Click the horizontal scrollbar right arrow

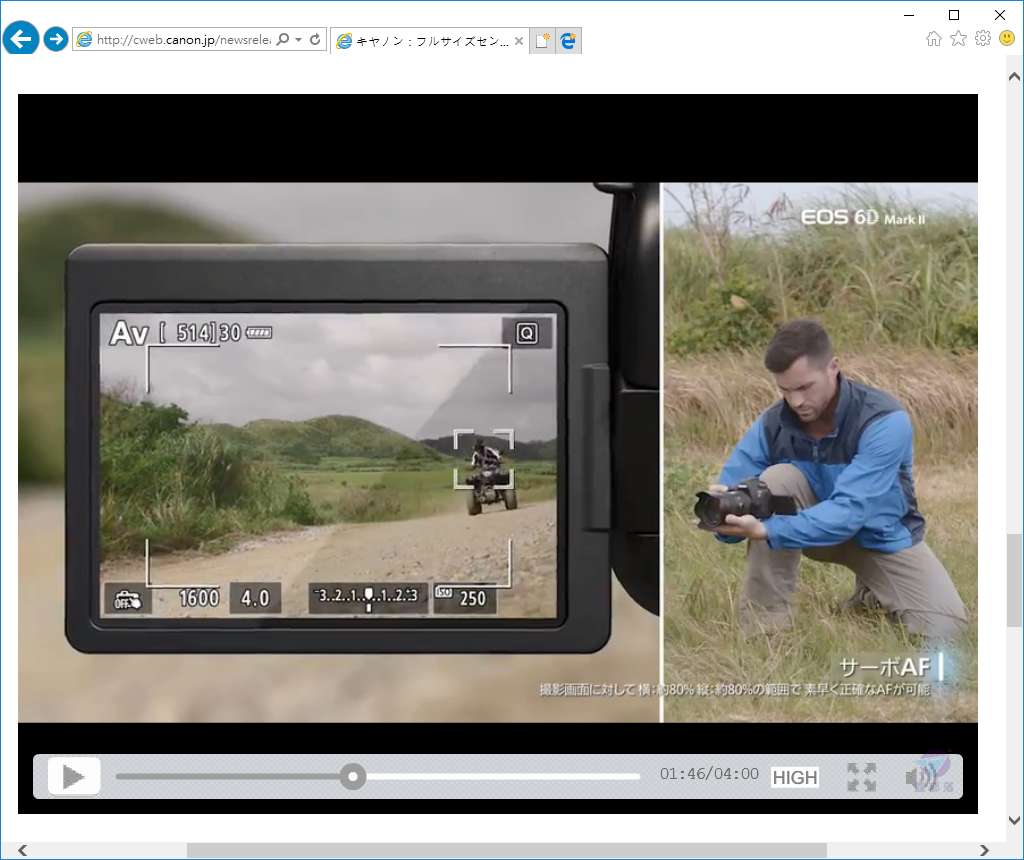pyautogui.click(x=984, y=850)
